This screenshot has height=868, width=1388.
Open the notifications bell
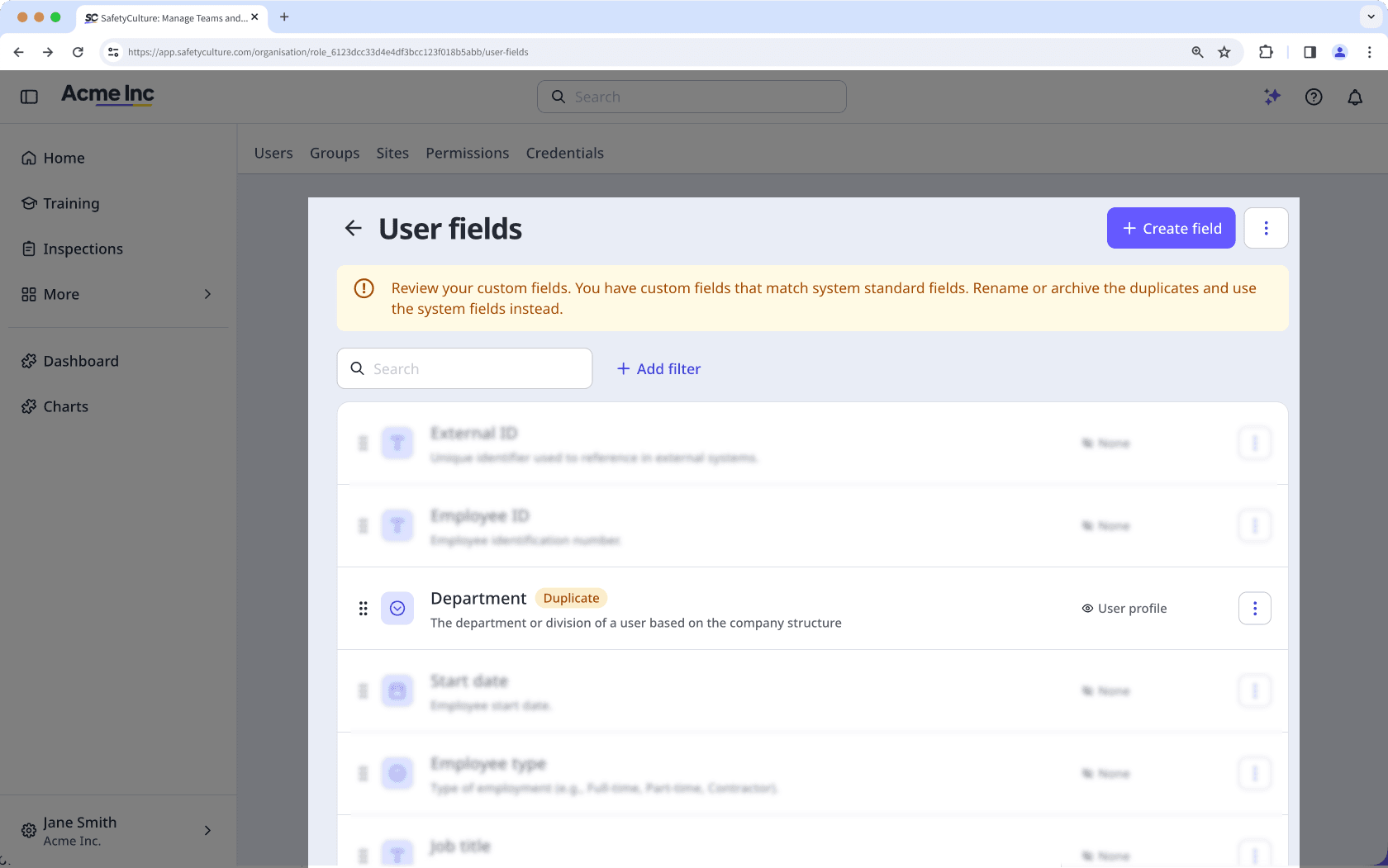[x=1355, y=97]
